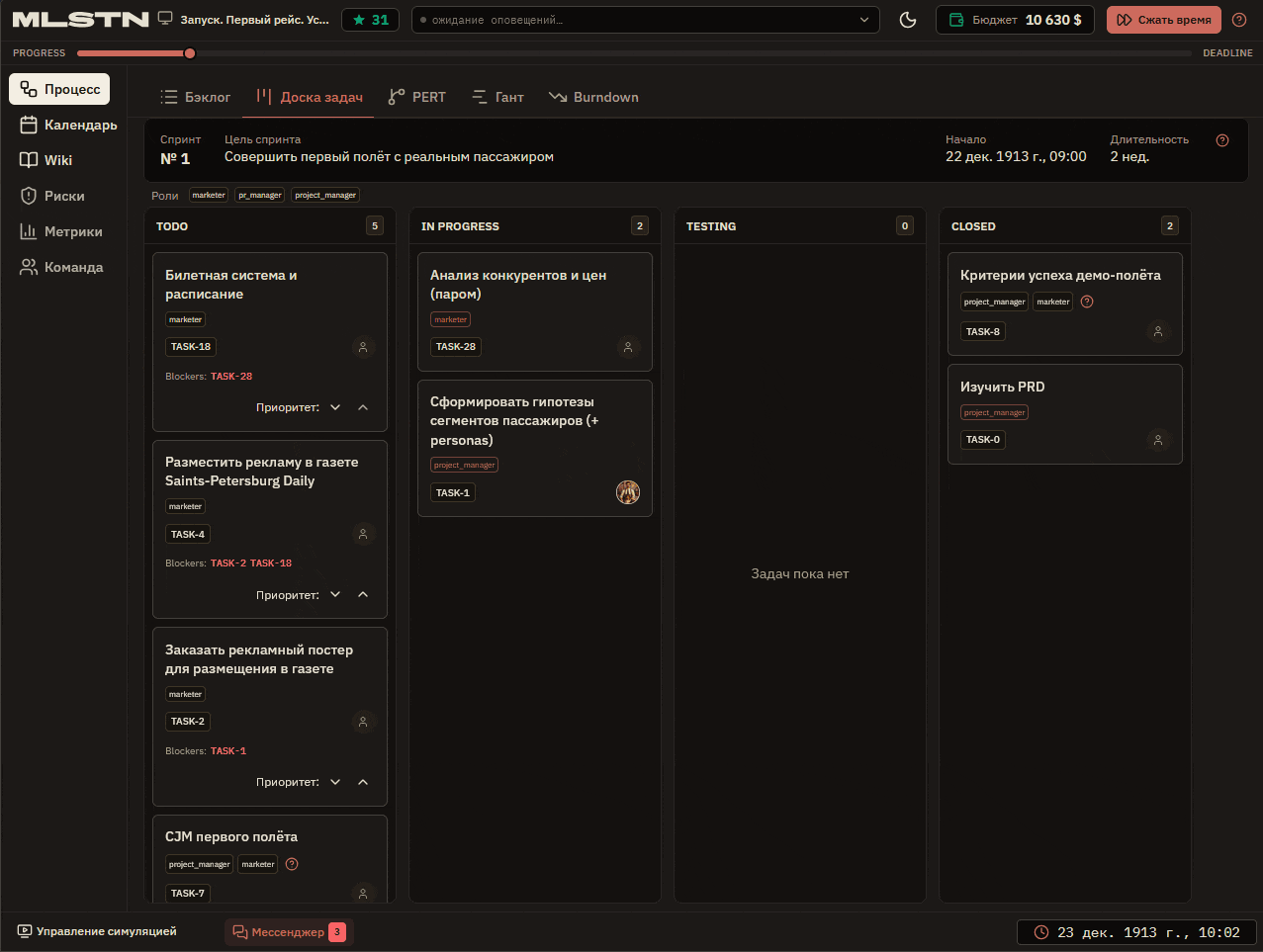The width and height of the screenshot is (1263, 952).
Task: Click the priority up chevron on Билетная система card
Action: [363, 407]
